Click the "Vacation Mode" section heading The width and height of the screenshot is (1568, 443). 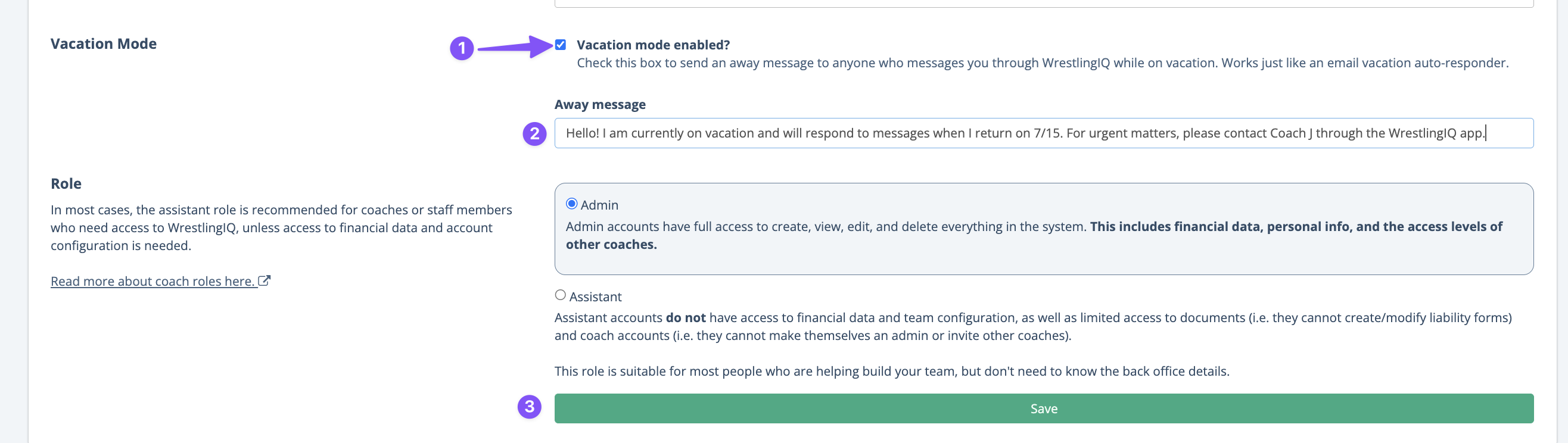click(104, 44)
